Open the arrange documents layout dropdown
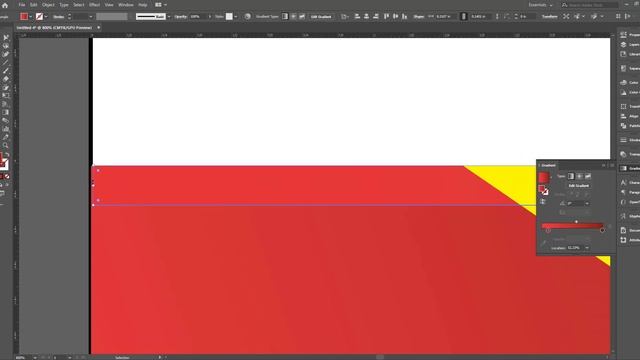 161,5
